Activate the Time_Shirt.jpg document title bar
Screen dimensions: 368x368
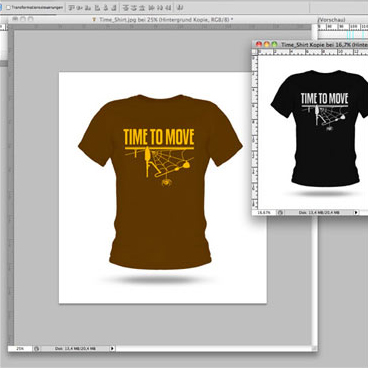(x=163, y=19)
